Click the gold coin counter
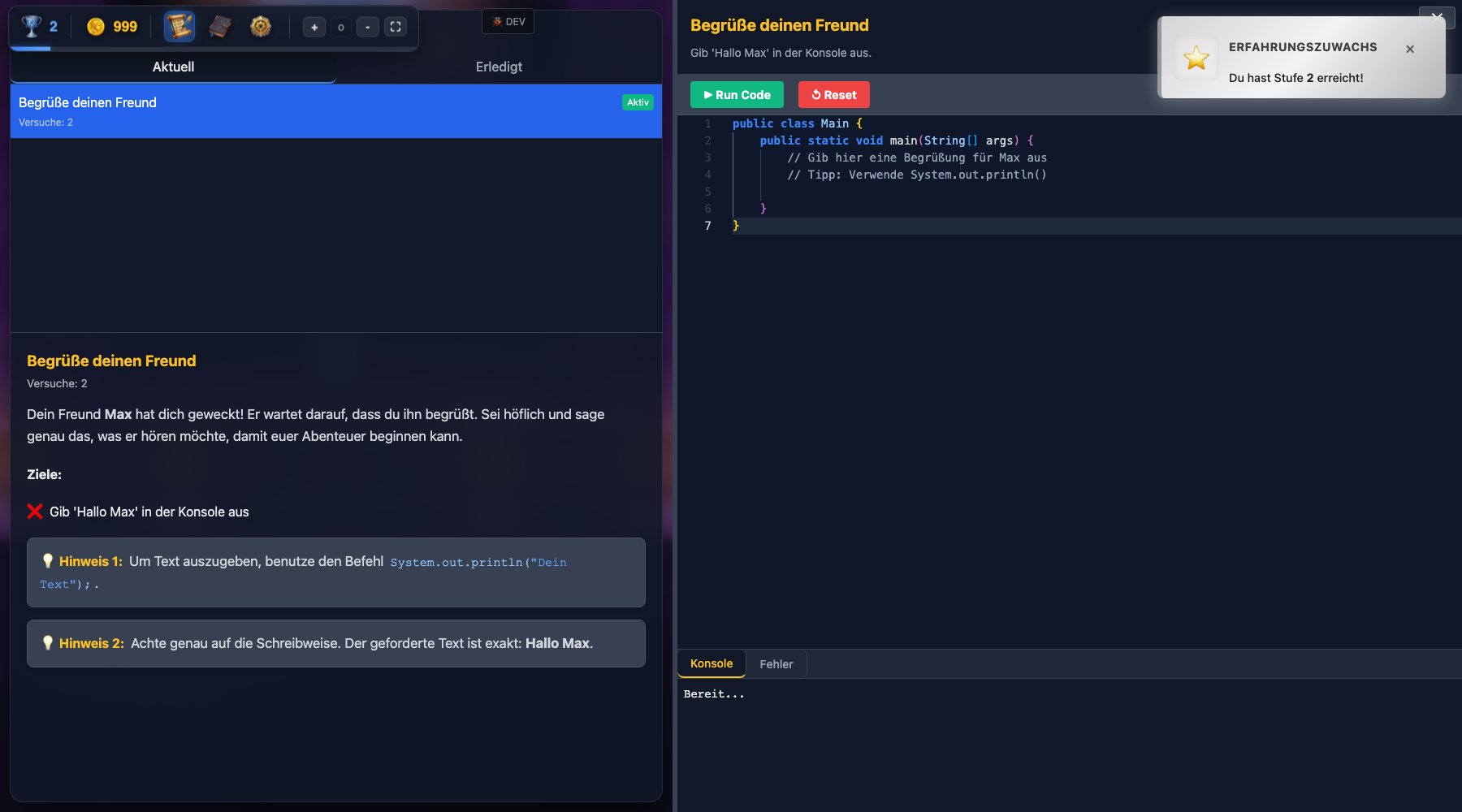Image resolution: width=1462 pixels, height=812 pixels. coord(111,26)
